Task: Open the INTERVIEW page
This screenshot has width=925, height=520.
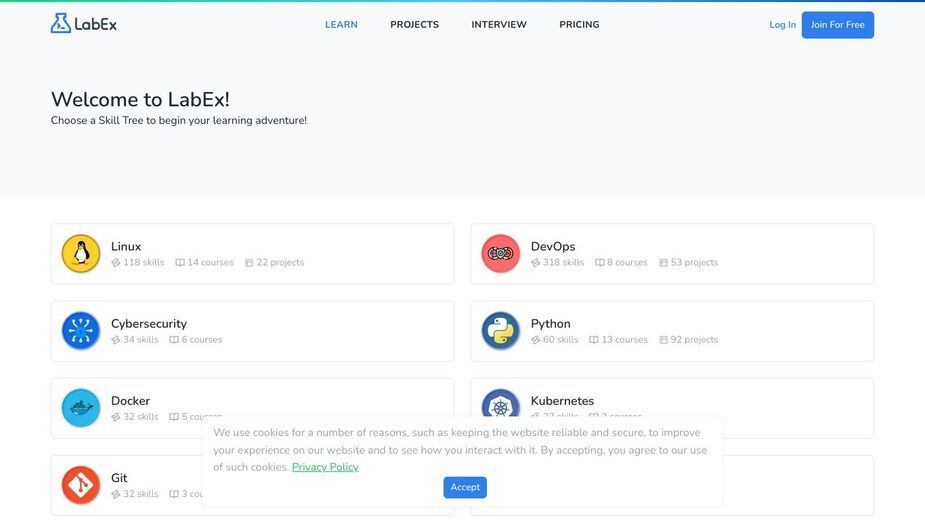Action: (498, 24)
